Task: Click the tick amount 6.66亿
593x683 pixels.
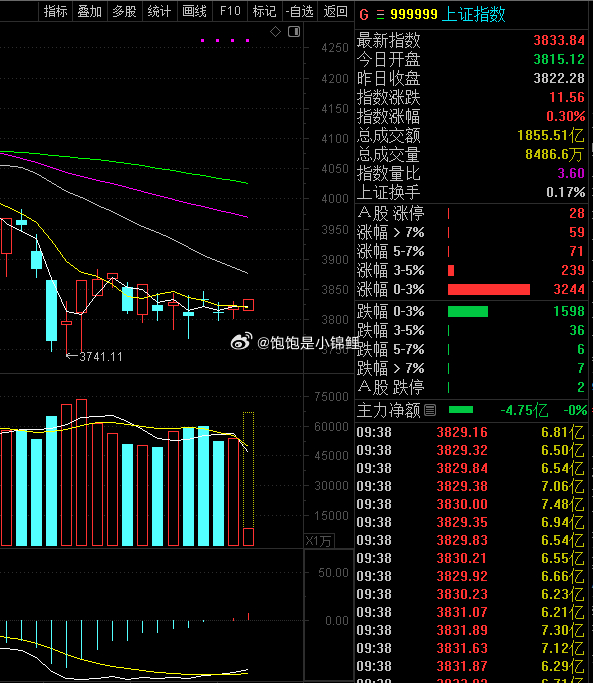Action: tap(563, 576)
